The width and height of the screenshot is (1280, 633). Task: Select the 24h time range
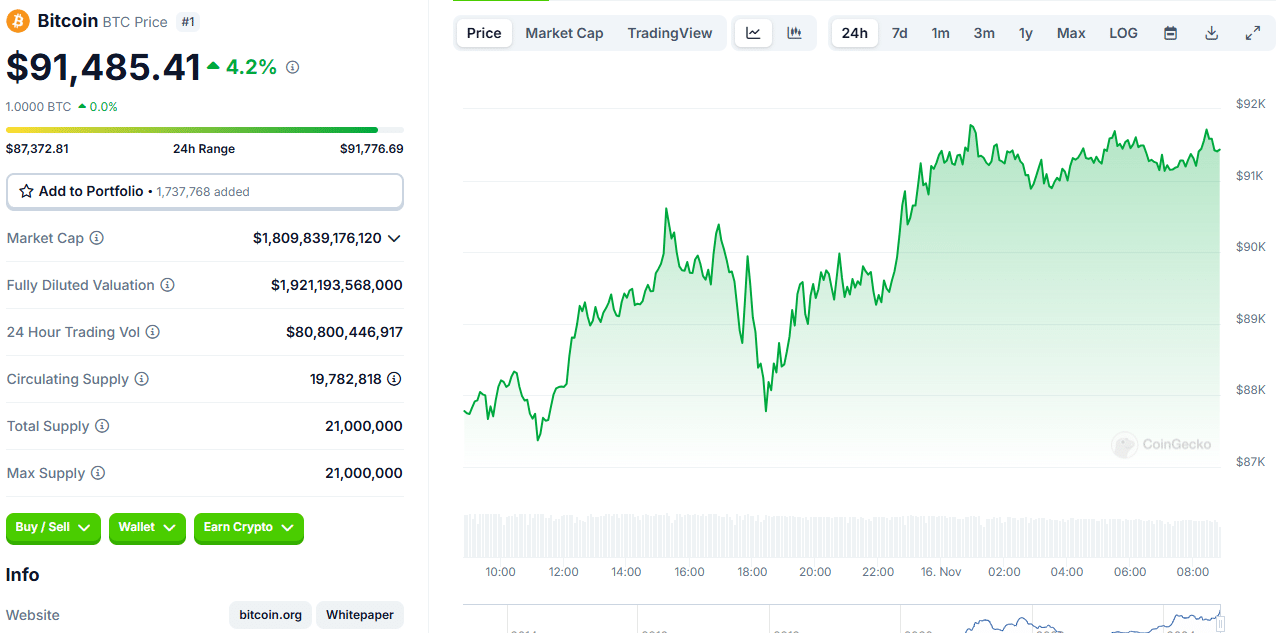coord(855,33)
